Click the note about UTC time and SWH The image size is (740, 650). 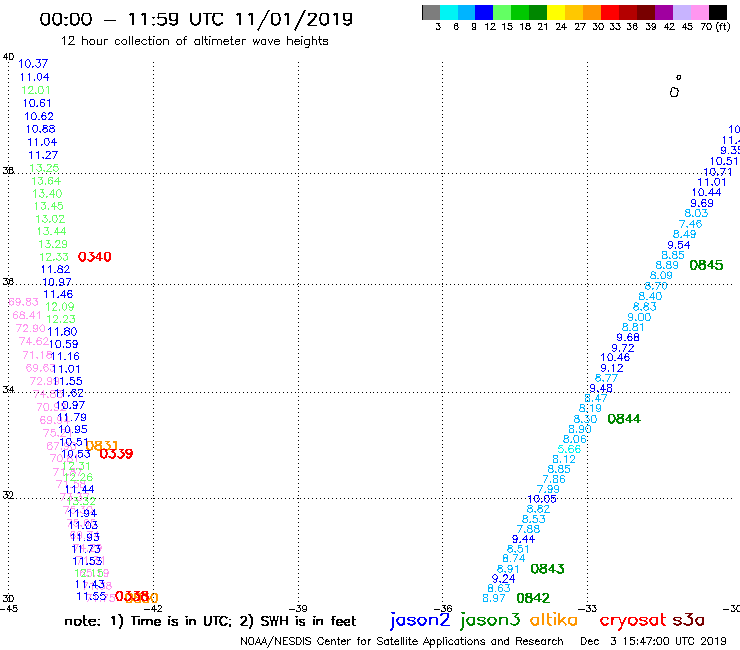pyautogui.click(x=210, y=621)
